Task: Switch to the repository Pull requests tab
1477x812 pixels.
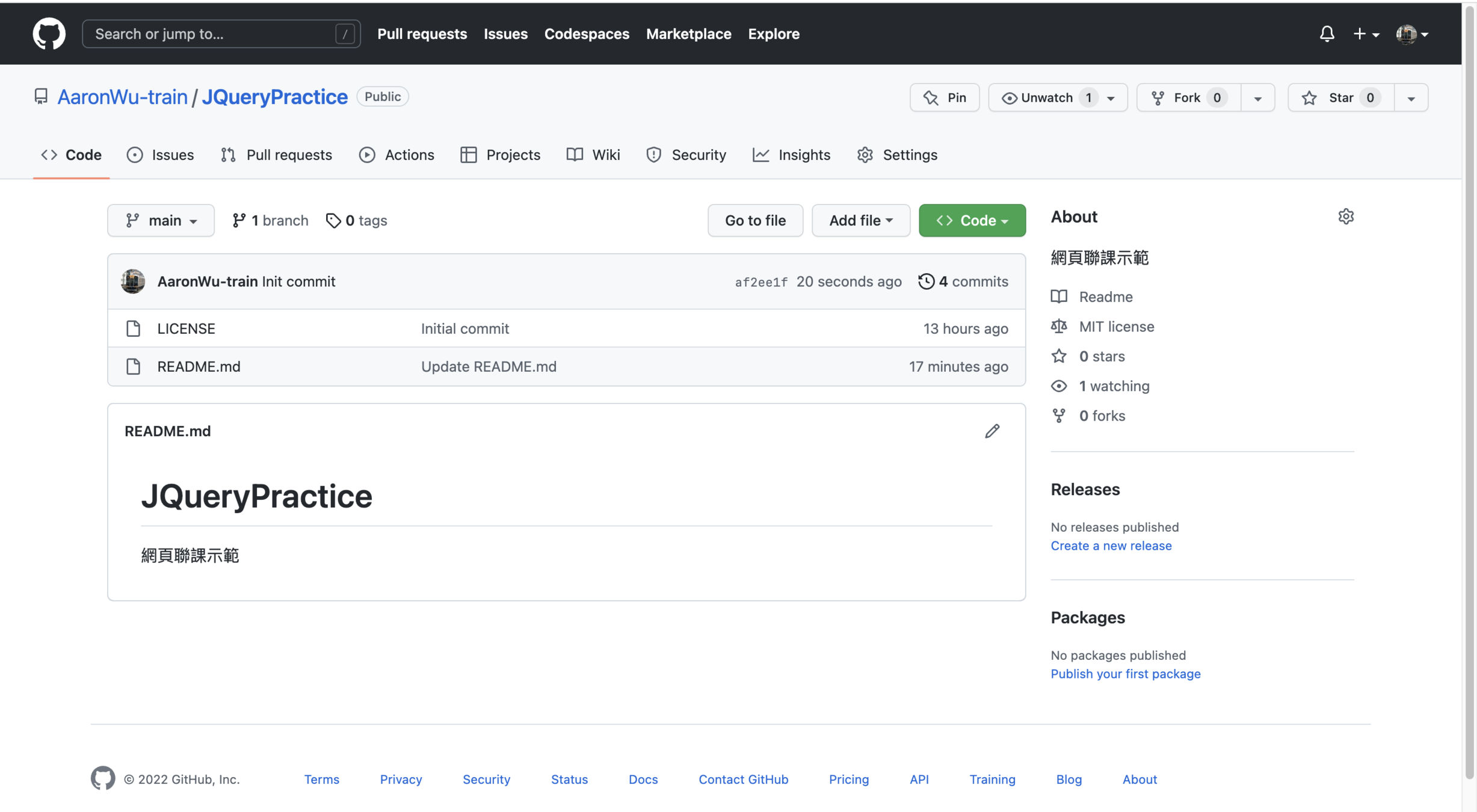Action: (276, 155)
